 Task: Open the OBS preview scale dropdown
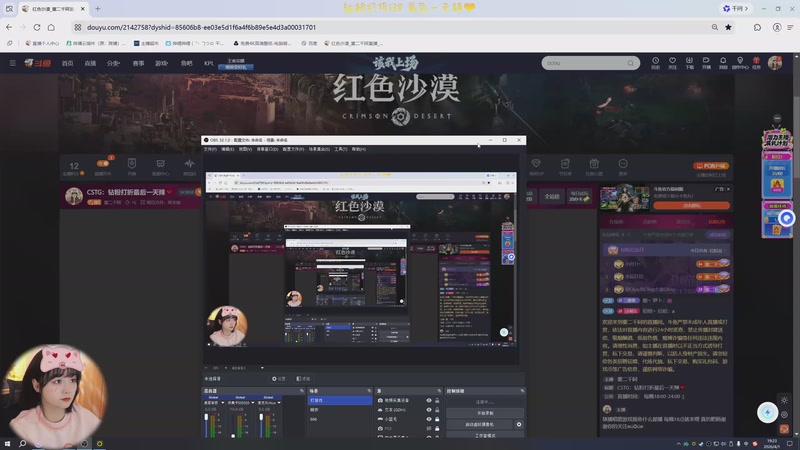[x=262, y=368]
